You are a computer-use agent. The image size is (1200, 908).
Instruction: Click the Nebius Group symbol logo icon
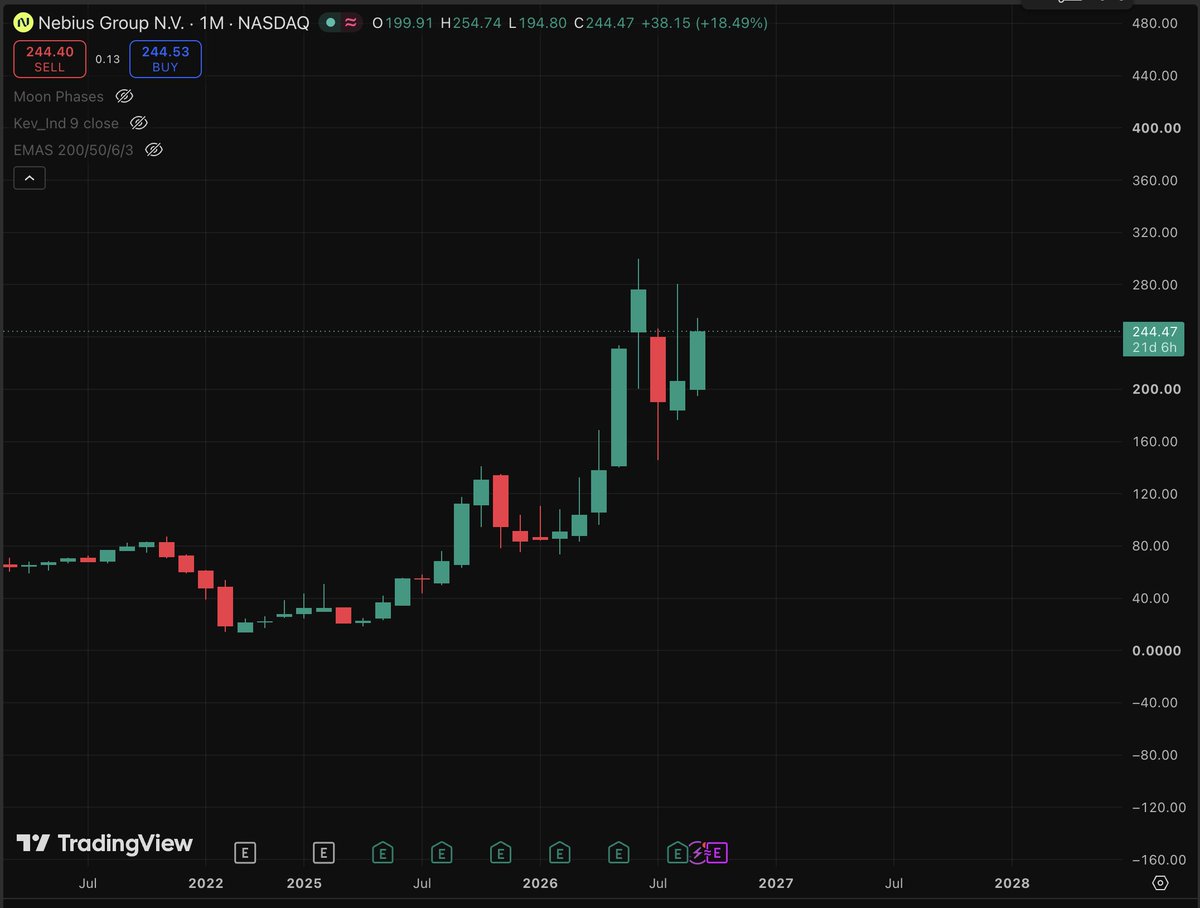coord(23,22)
